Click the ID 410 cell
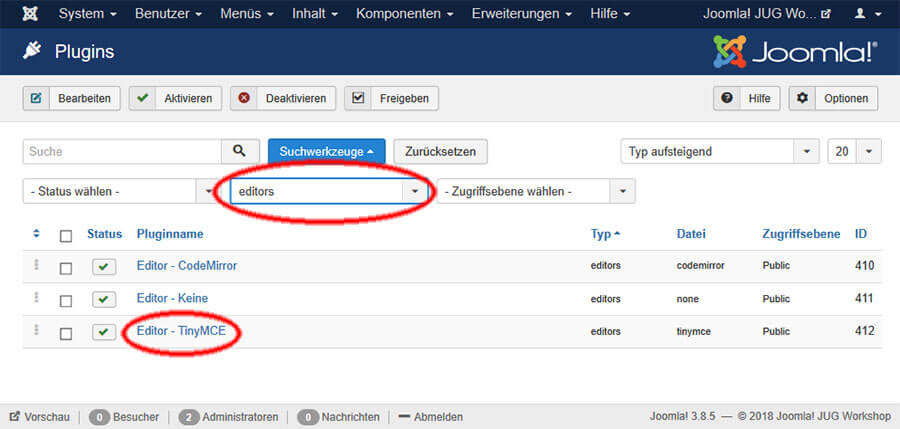Viewport: 900px width, 429px height. click(x=864, y=265)
